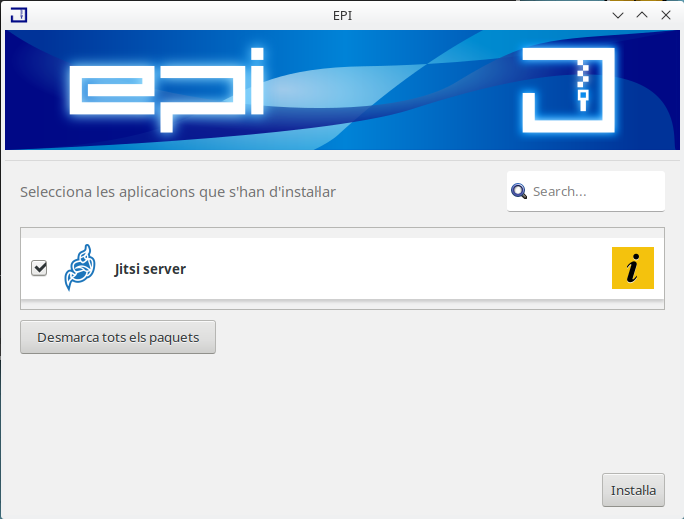Click the 'Selecciona les aplicacions' heading text

(178, 192)
